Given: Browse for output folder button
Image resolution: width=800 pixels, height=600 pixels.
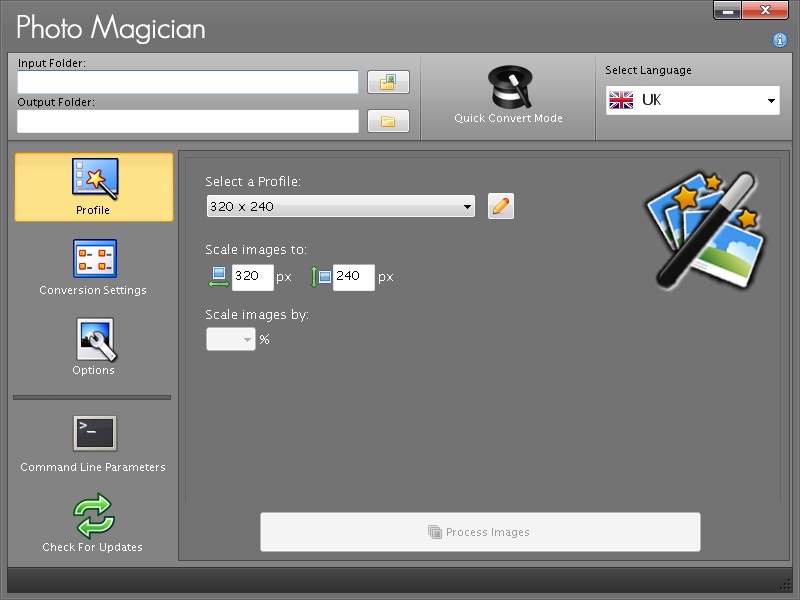Looking at the screenshot, I should coord(388,121).
